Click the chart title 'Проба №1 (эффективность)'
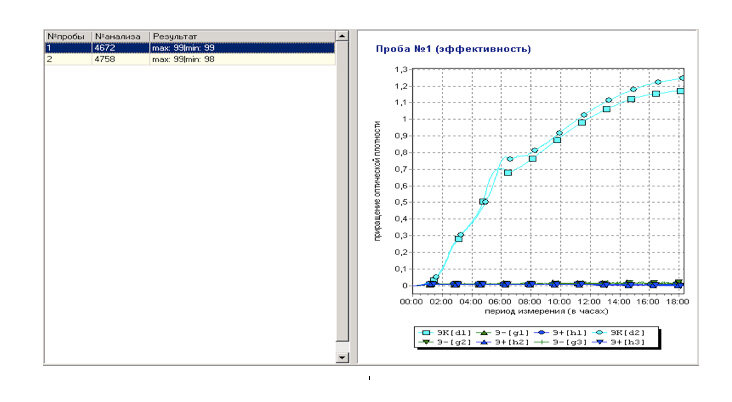Viewport: 732px width, 402px height. (452, 48)
